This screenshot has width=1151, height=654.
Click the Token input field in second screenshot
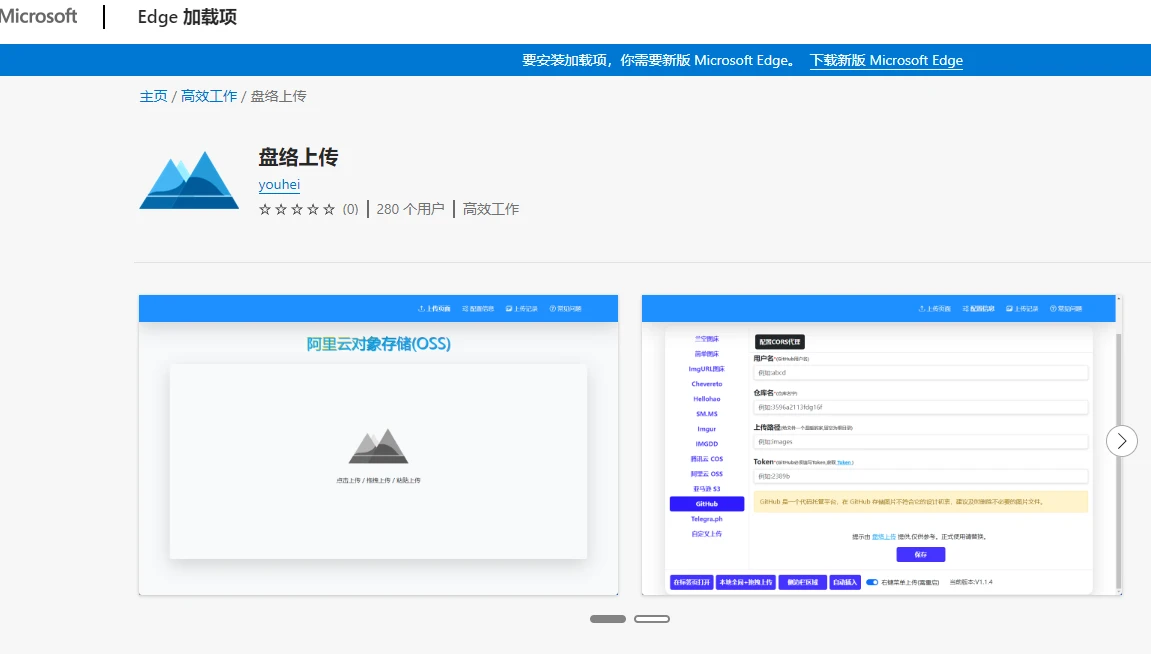(920, 476)
